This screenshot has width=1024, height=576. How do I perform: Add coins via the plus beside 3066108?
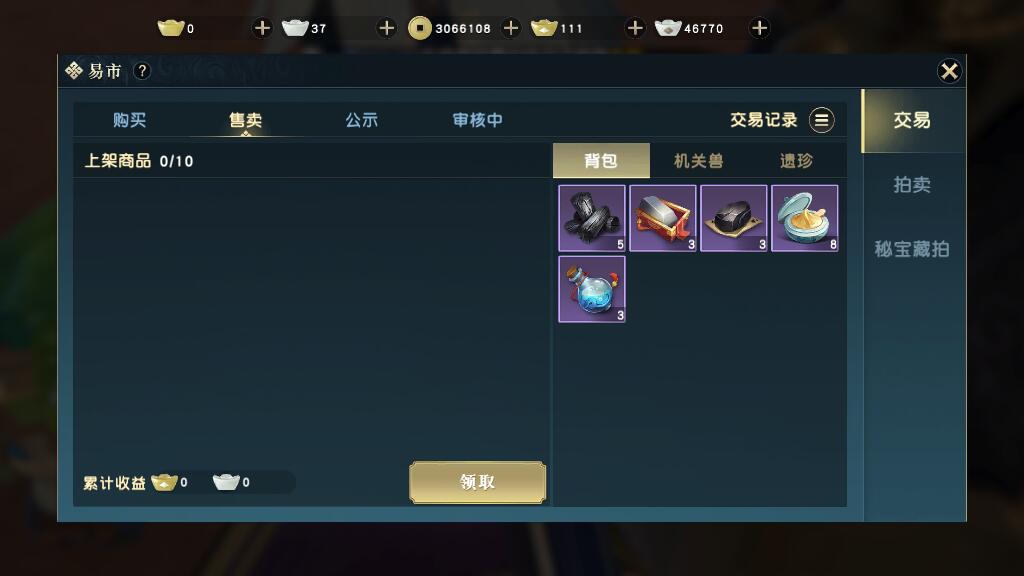[511, 28]
